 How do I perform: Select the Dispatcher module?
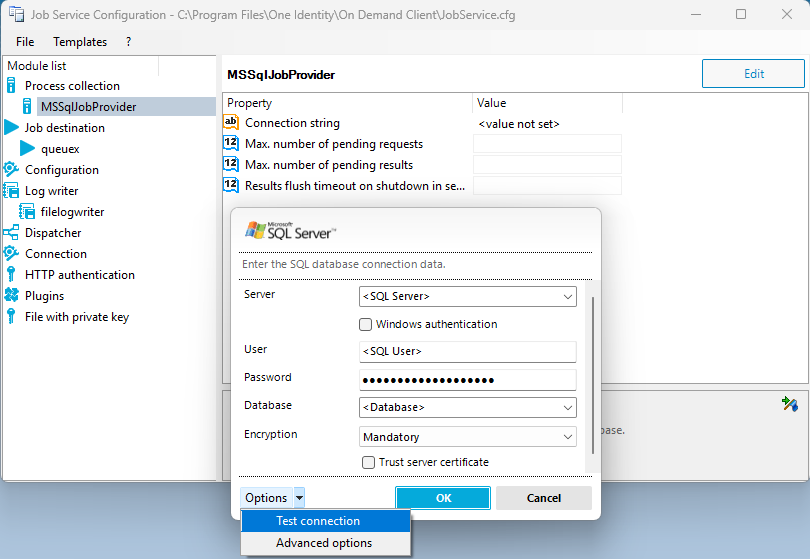click(53, 233)
